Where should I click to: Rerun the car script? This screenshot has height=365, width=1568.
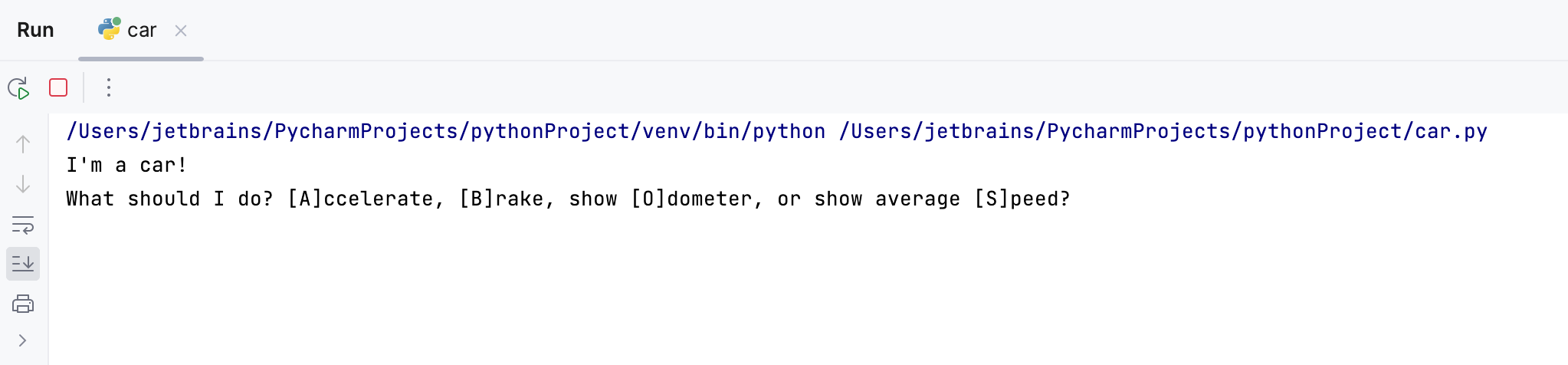tap(18, 88)
